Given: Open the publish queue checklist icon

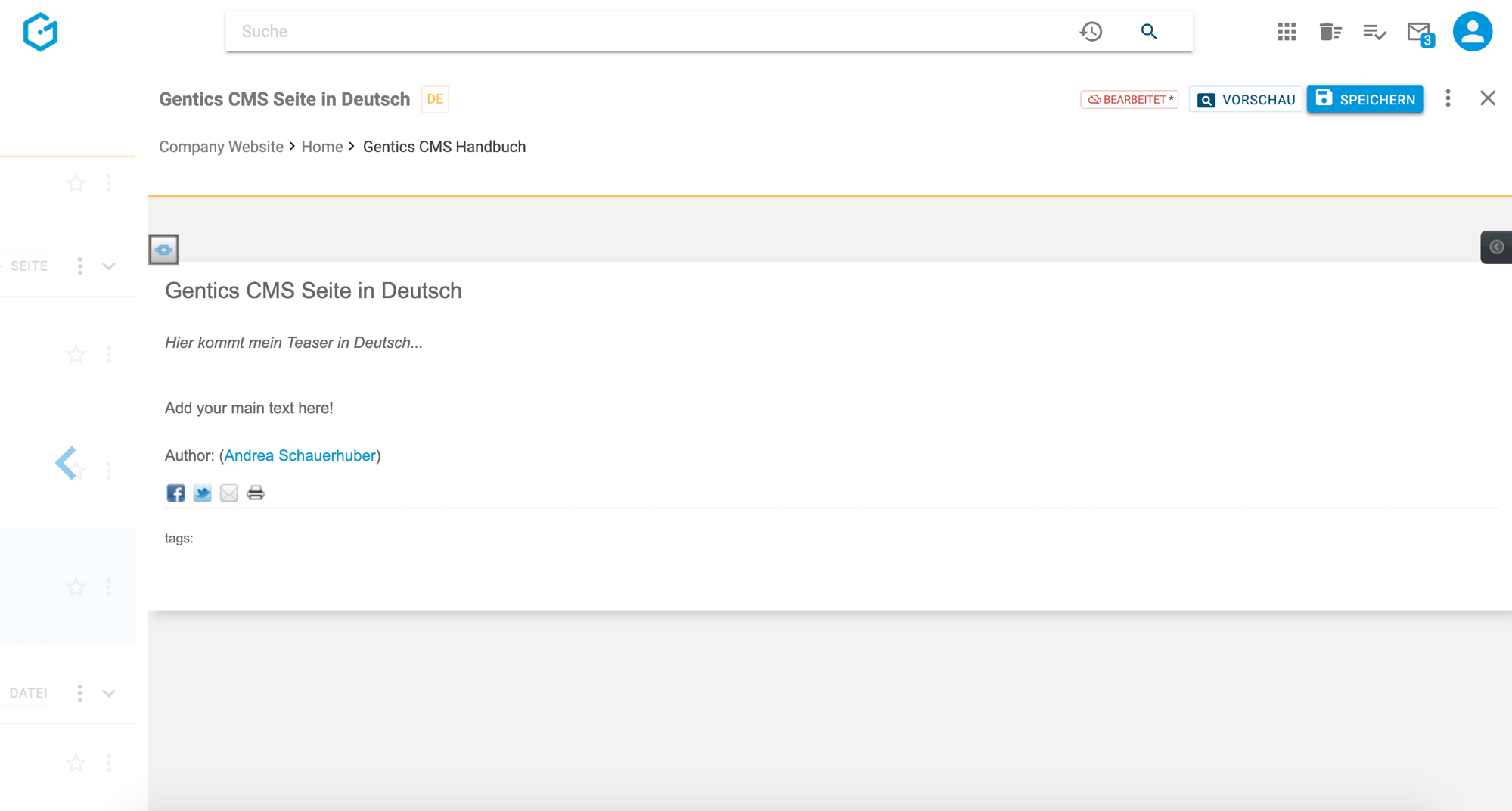Looking at the screenshot, I should (x=1374, y=32).
